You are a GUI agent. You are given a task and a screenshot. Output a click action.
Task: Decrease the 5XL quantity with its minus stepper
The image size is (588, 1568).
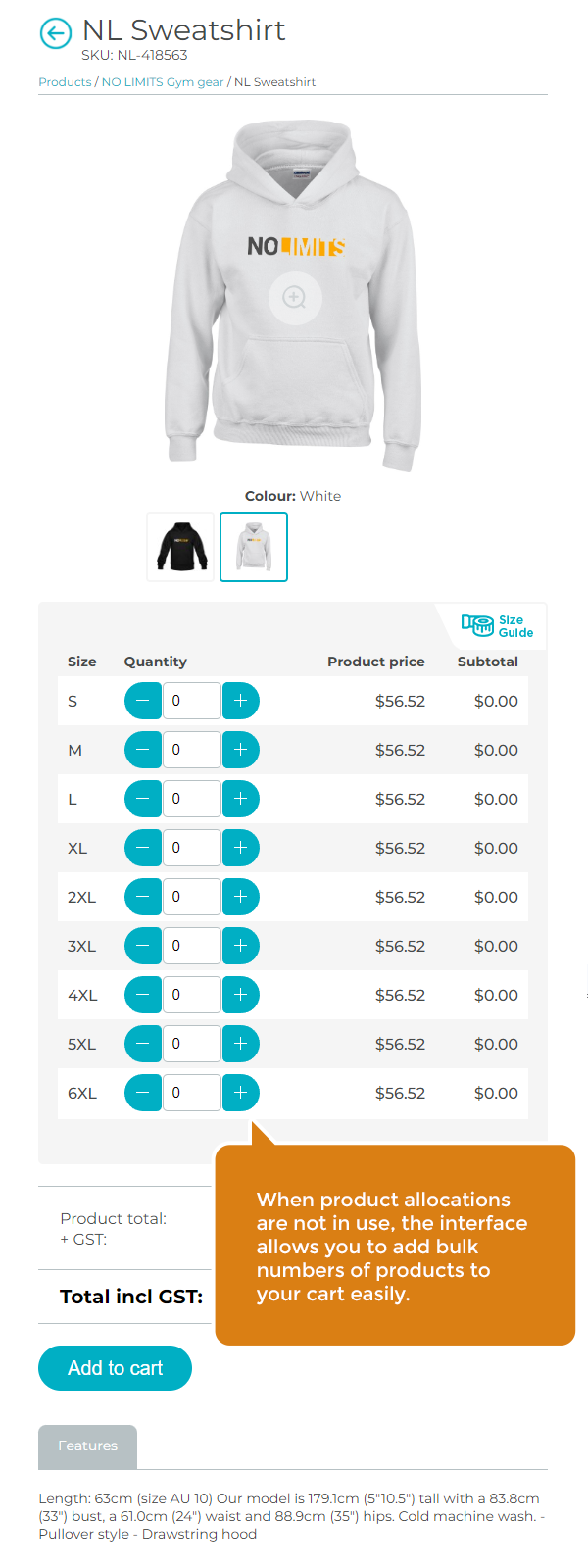click(143, 1043)
